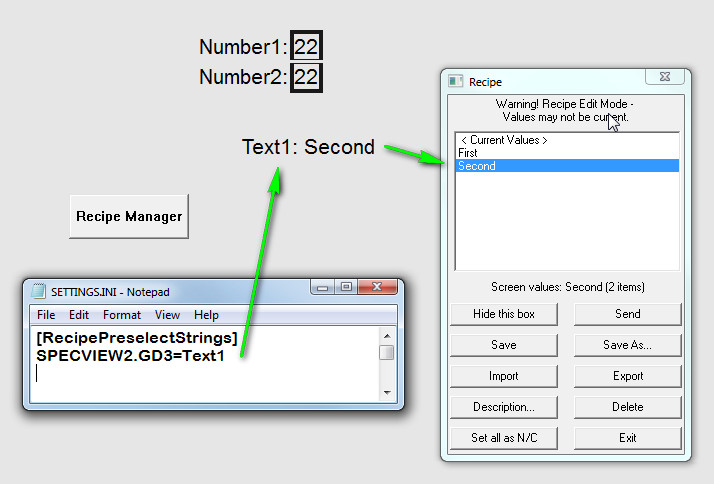Open Notepad Format menu
The image size is (714, 484).
coord(122,315)
